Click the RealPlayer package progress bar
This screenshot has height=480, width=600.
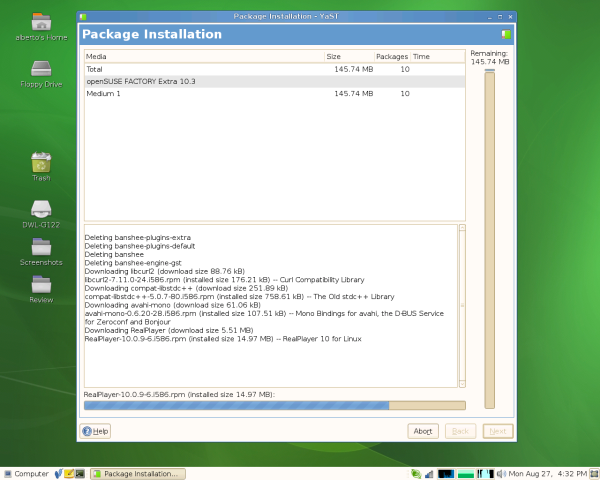coord(275,405)
